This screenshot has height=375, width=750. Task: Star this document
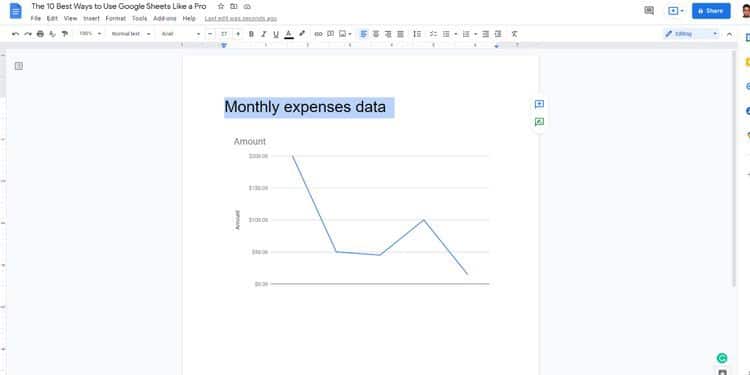tap(221, 7)
